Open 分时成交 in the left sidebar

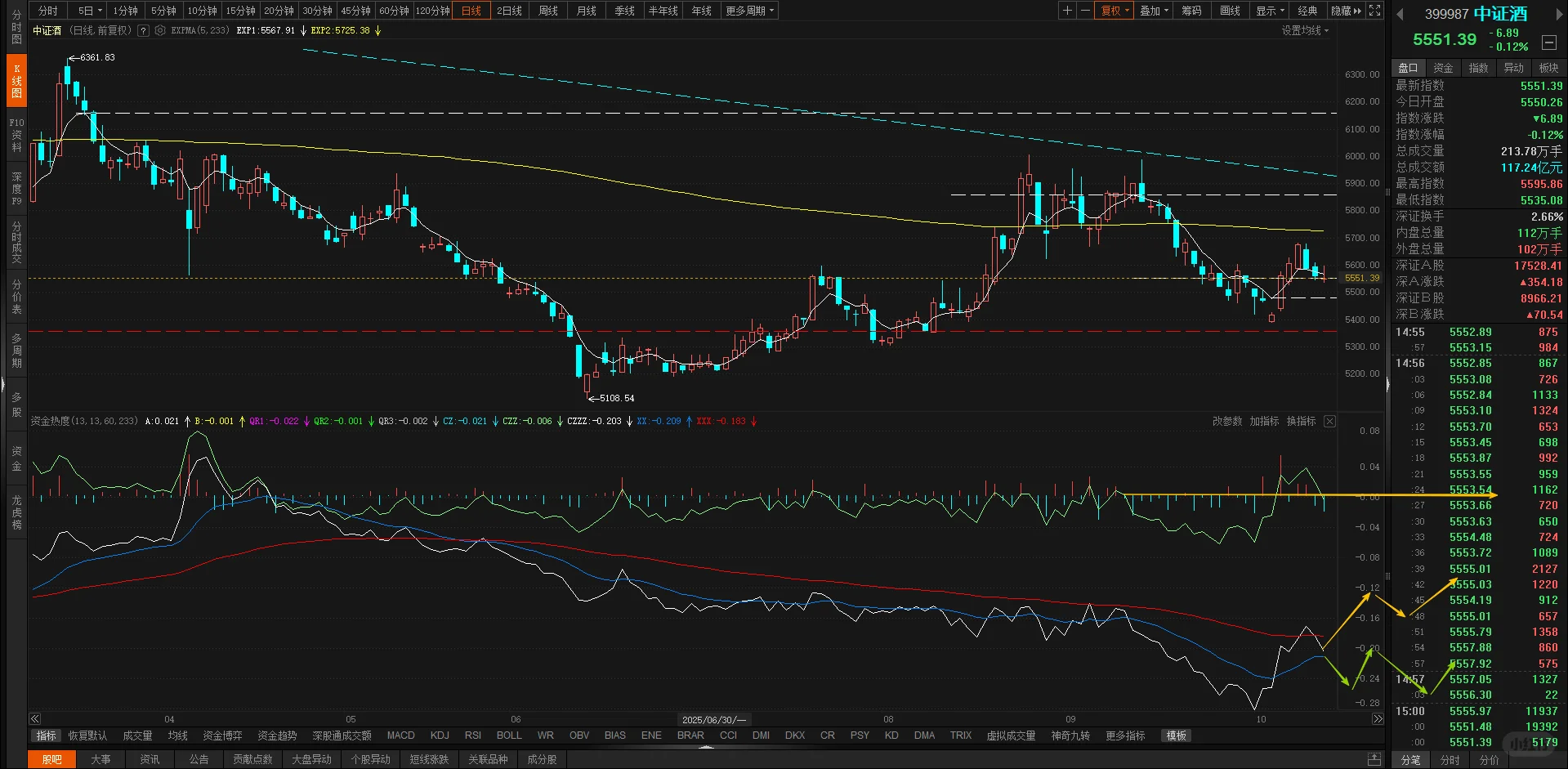16,243
